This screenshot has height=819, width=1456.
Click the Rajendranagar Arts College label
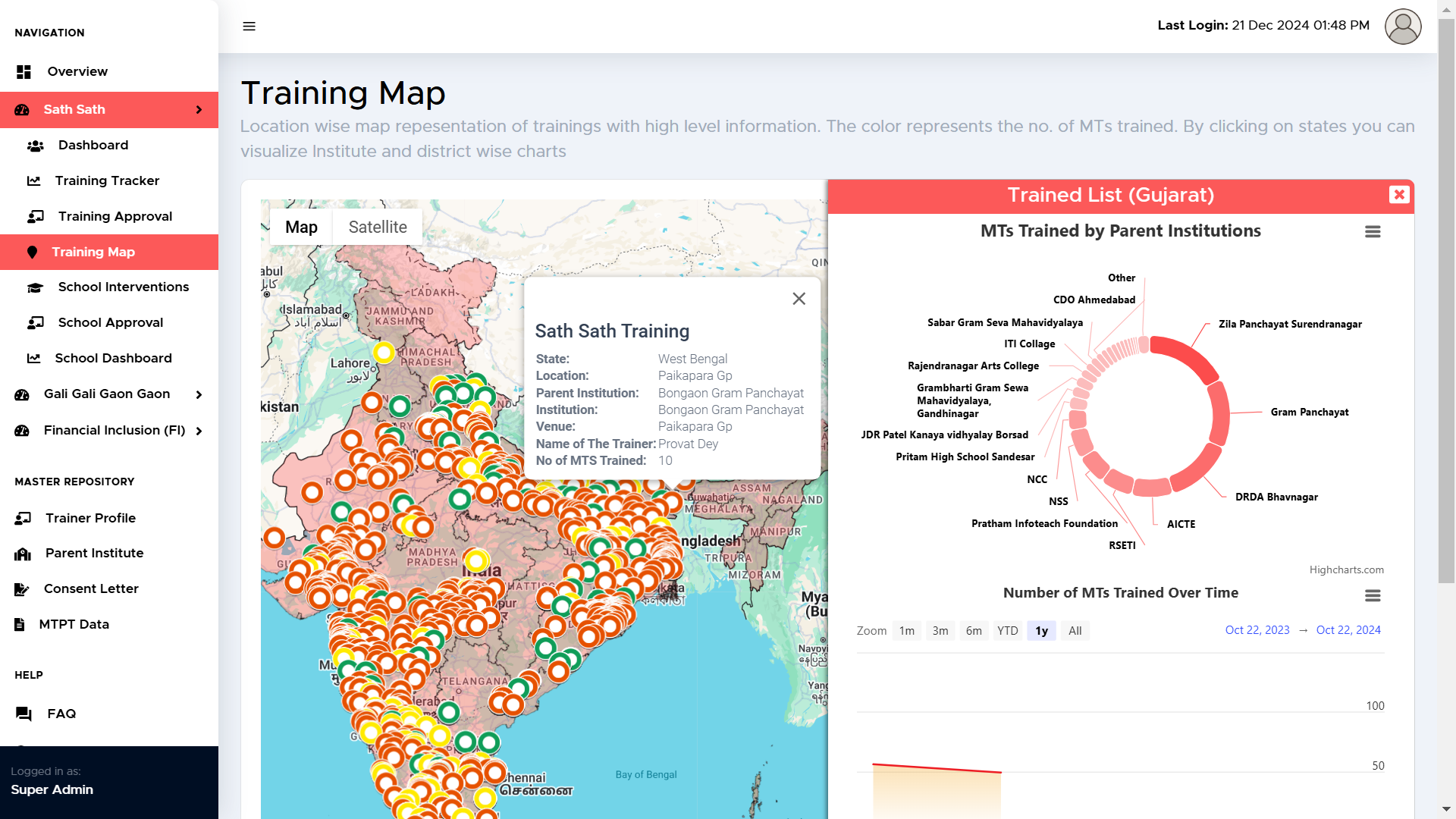pyautogui.click(x=973, y=366)
